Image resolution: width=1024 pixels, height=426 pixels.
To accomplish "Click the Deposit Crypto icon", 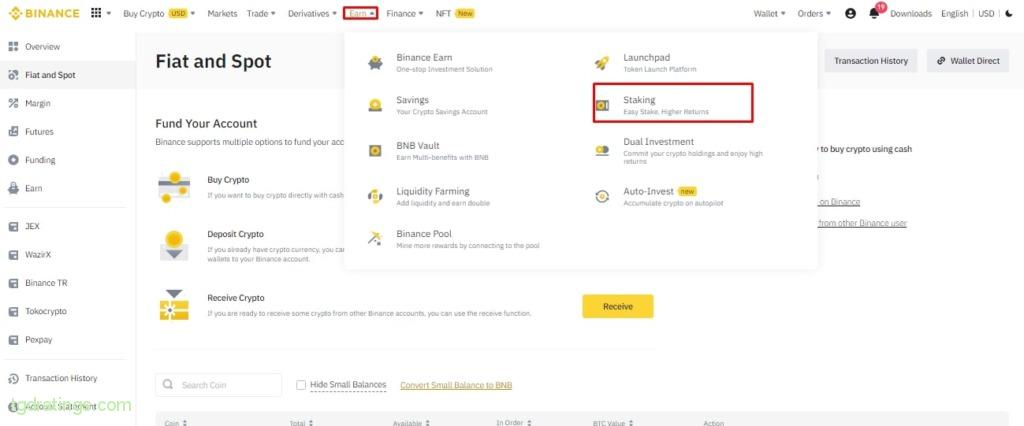I will [174, 246].
